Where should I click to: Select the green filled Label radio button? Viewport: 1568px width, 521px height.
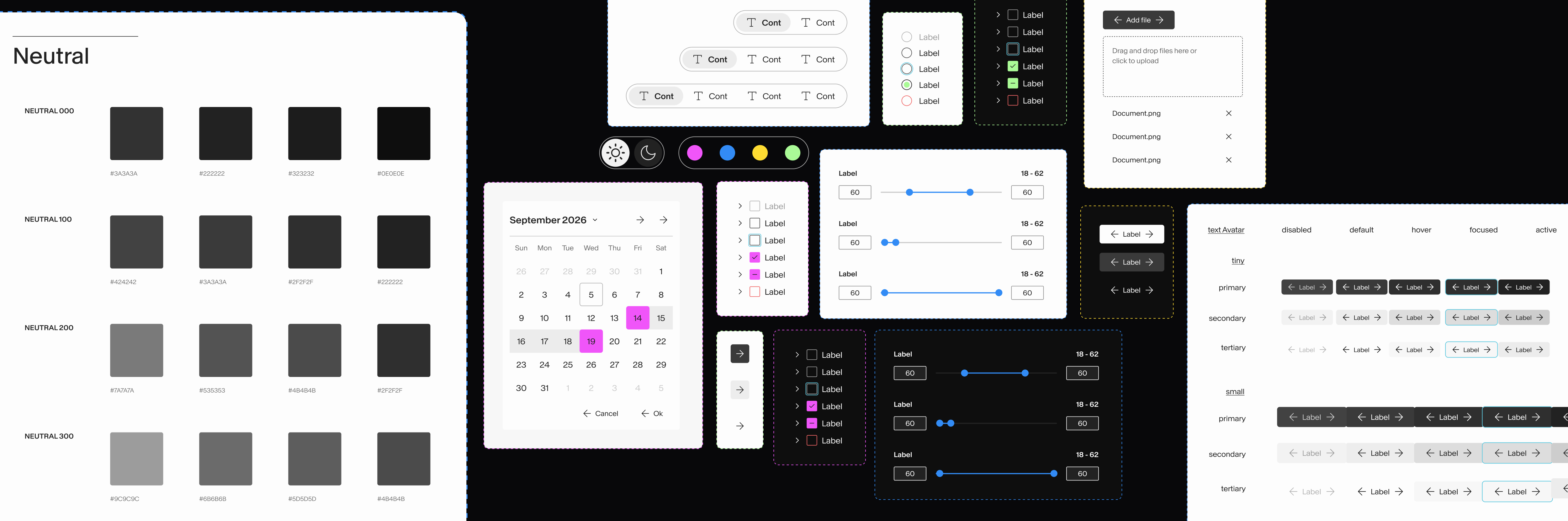(906, 85)
